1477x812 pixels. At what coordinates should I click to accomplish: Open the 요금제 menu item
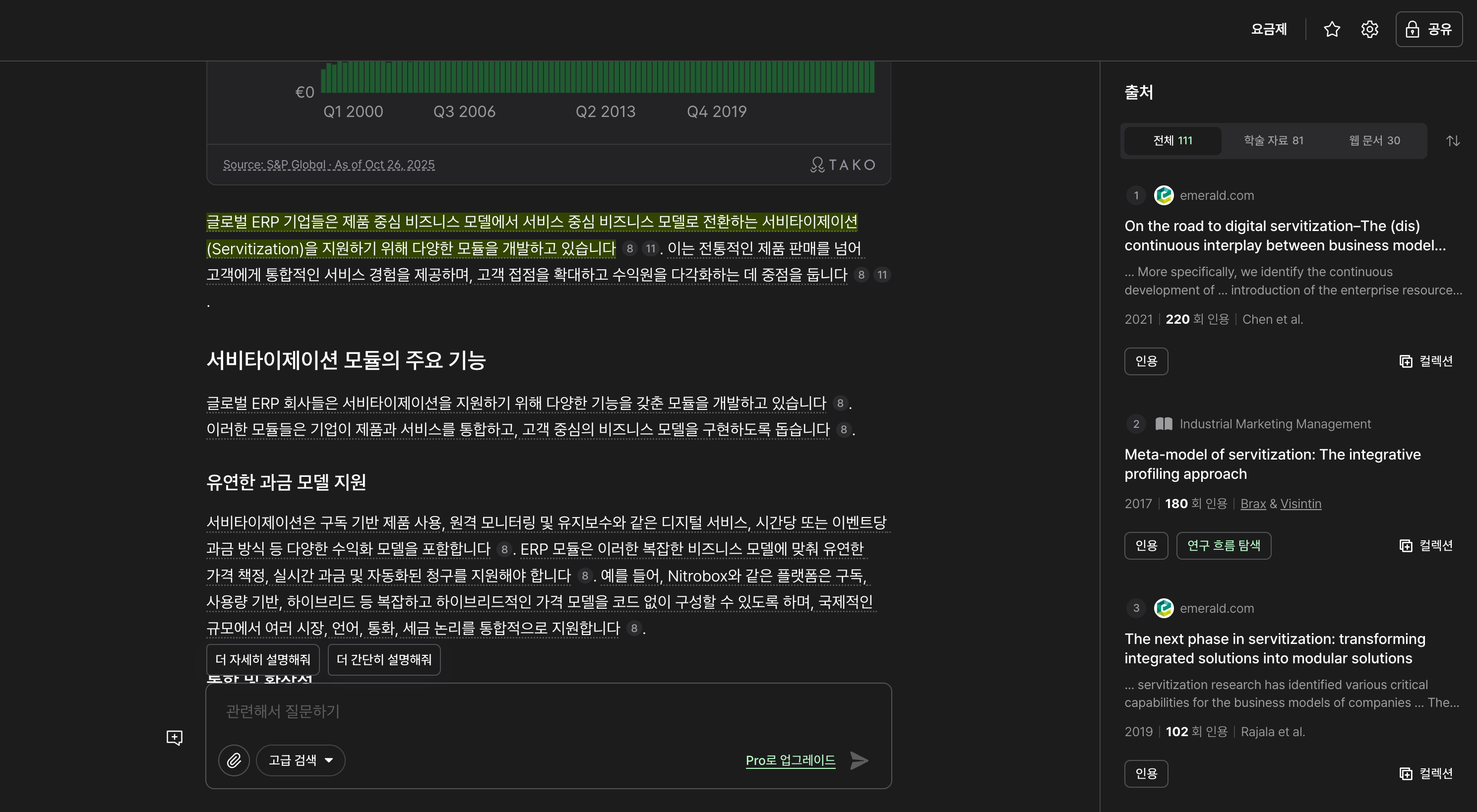(1268, 29)
